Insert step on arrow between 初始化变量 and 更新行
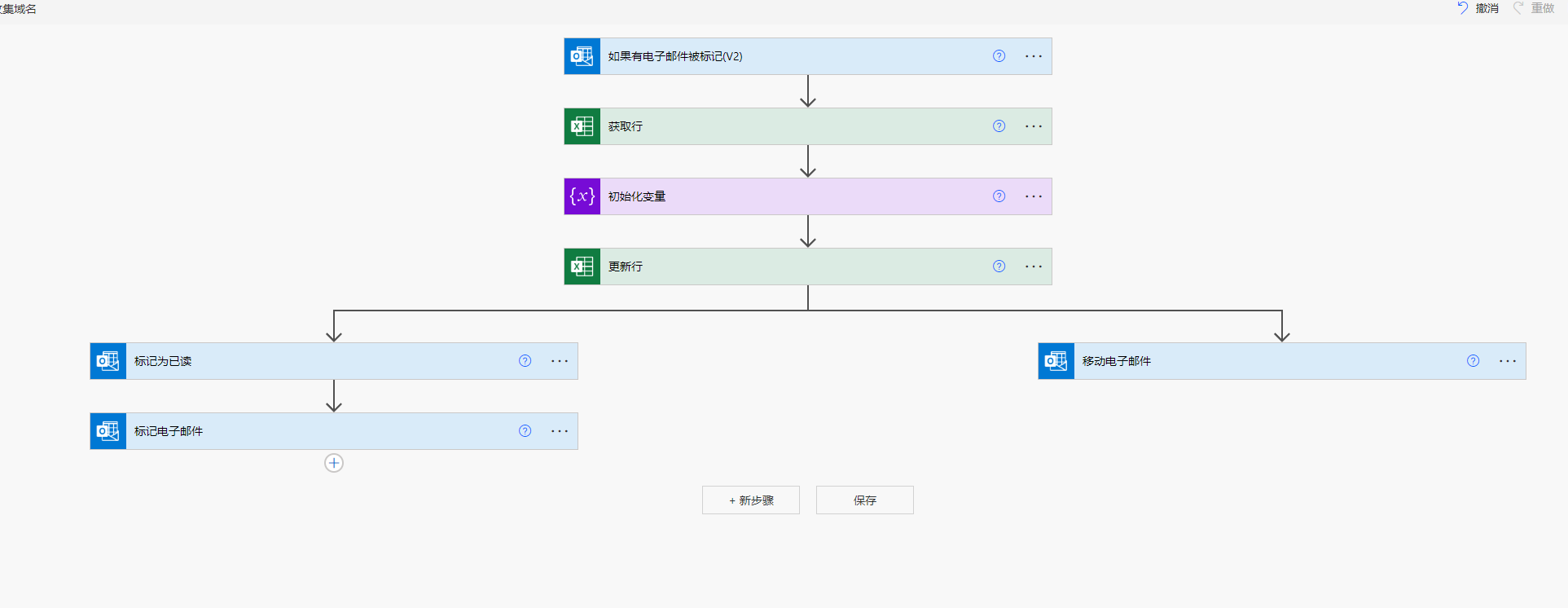 point(808,231)
